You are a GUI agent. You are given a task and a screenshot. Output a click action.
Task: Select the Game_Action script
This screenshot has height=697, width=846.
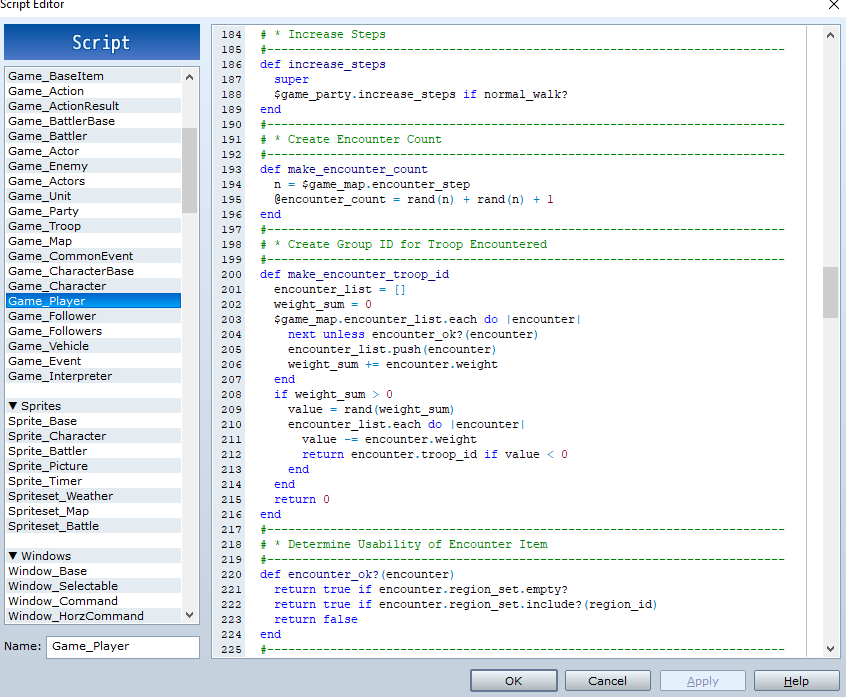94,91
